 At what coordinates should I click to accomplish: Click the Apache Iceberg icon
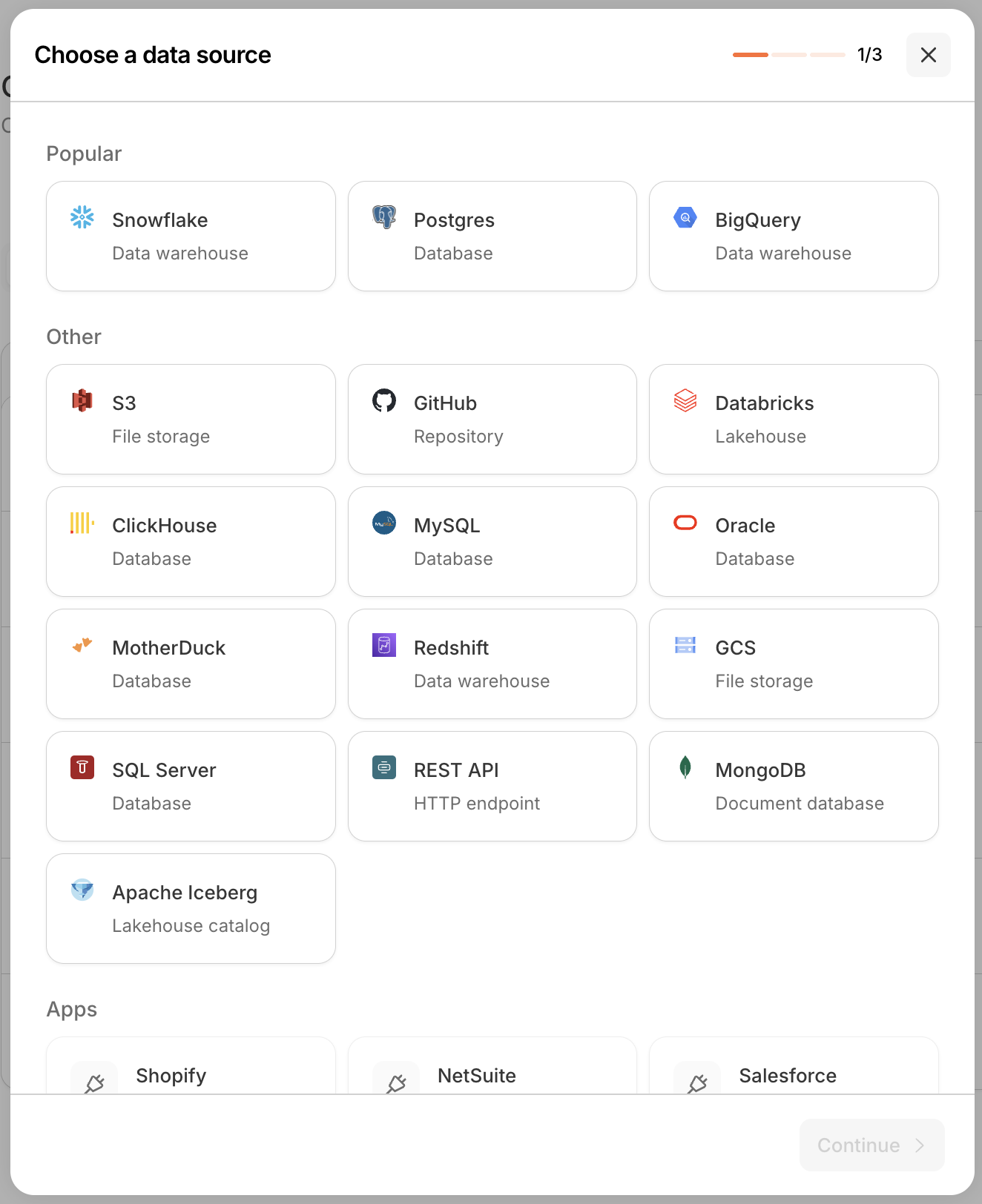click(x=82, y=890)
